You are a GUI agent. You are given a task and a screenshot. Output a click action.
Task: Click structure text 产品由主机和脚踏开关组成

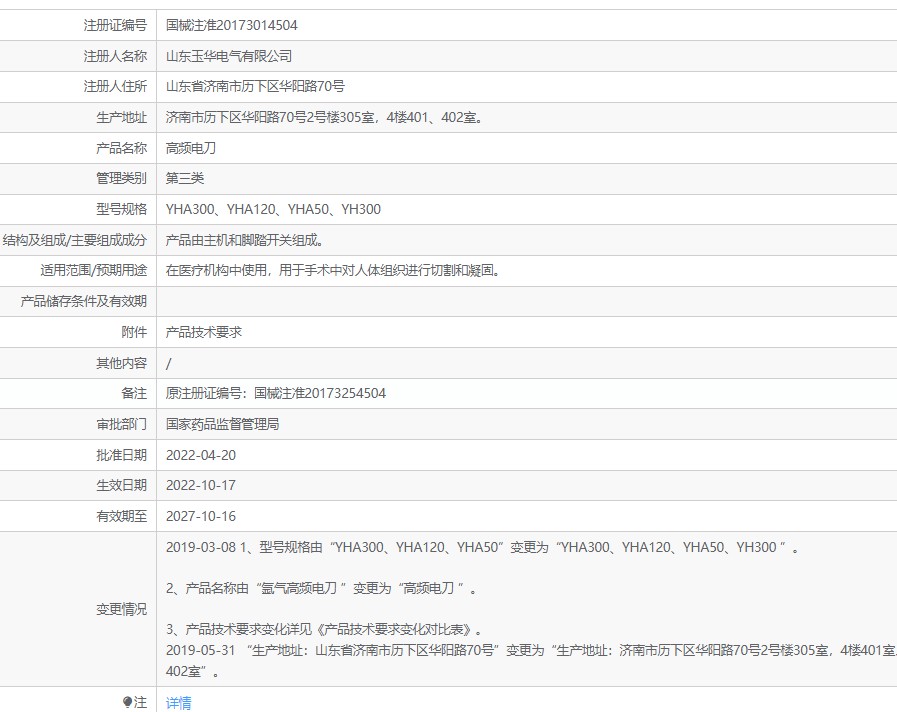[x=244, y=240]
